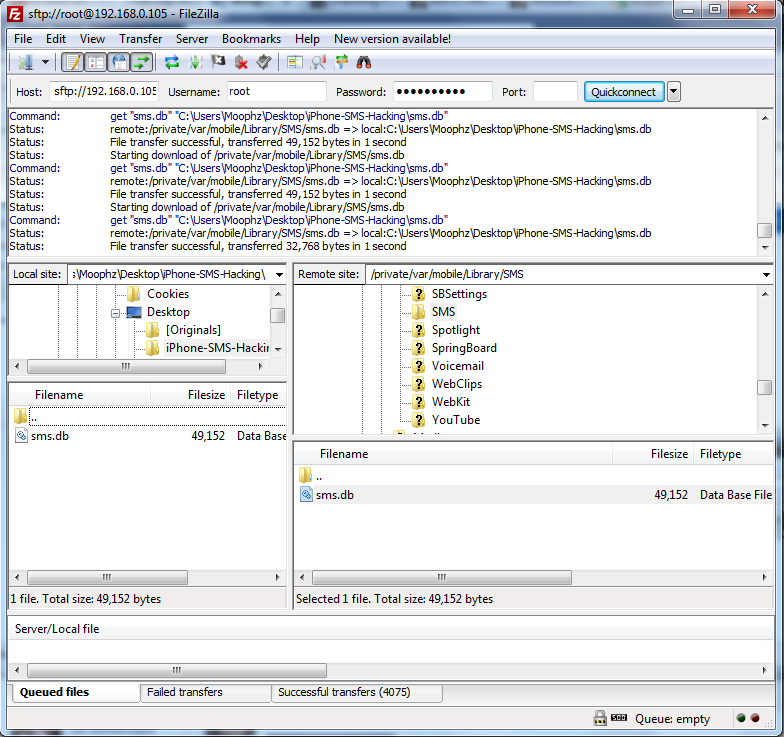
Task: Open directory comparison icon
Action: coord(294,62)
